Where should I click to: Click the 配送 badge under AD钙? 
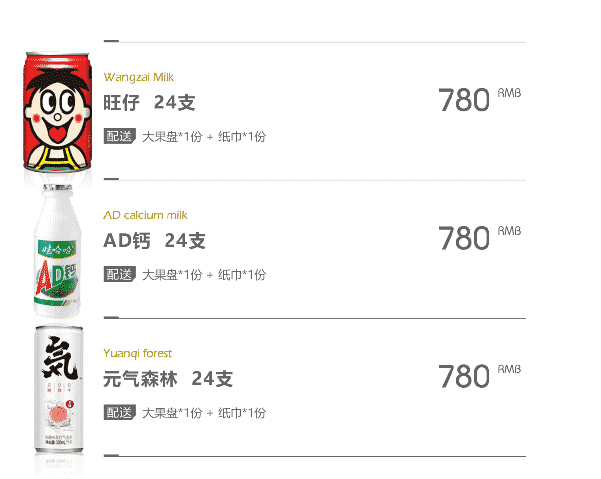coord(120,274)
